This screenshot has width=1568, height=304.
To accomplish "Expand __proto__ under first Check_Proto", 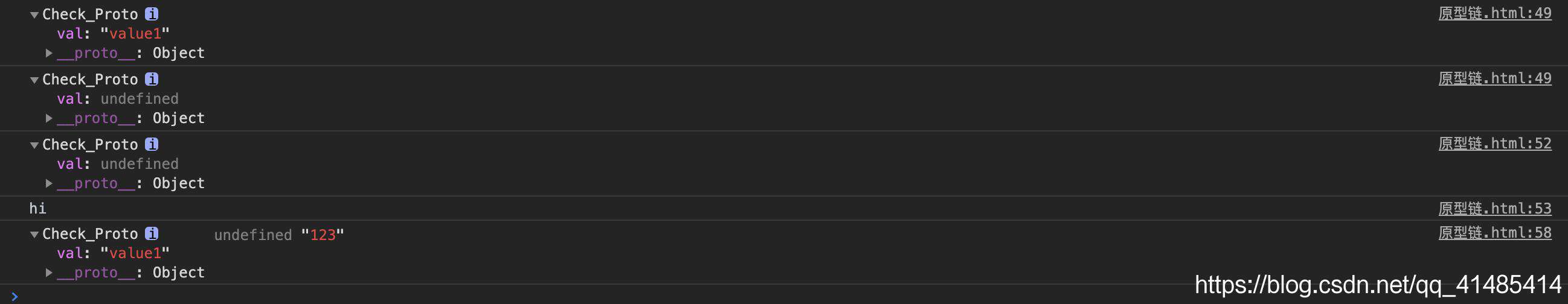I will (x=50, y=53).
